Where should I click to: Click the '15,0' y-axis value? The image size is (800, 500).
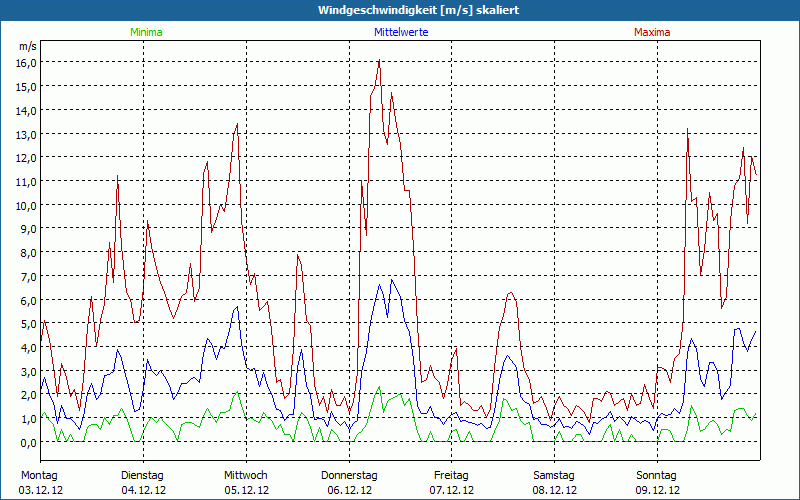(28, 86)
